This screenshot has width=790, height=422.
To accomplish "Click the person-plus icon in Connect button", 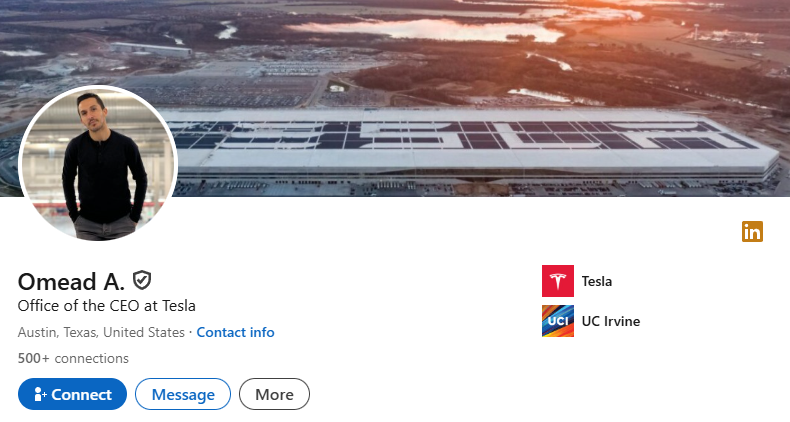I will pyautogui.click(x=40, y=394).
